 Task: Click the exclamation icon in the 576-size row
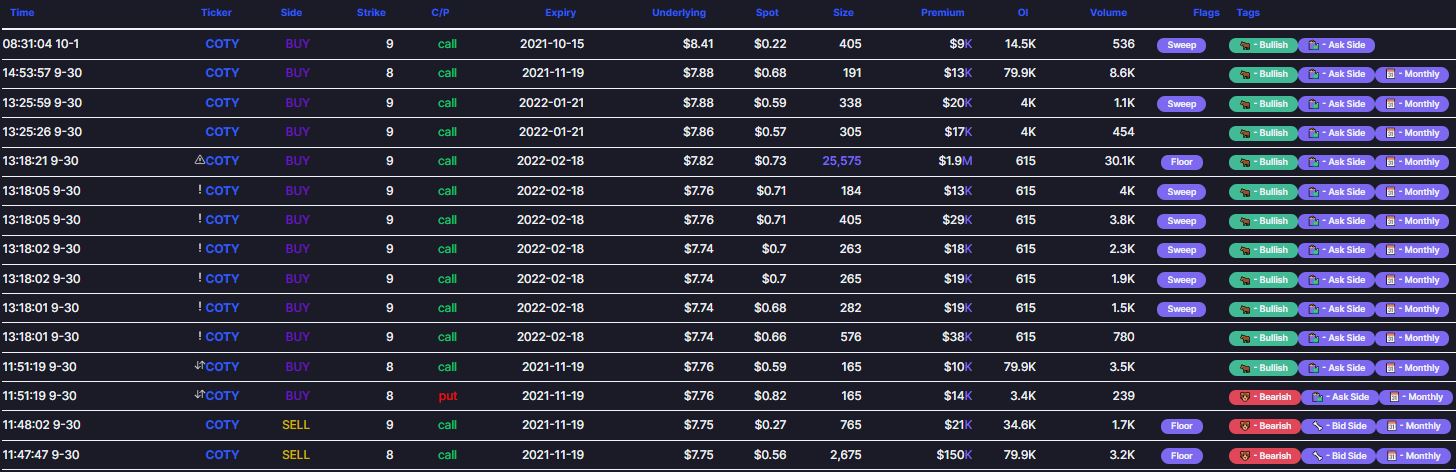(x=200, y=336)
